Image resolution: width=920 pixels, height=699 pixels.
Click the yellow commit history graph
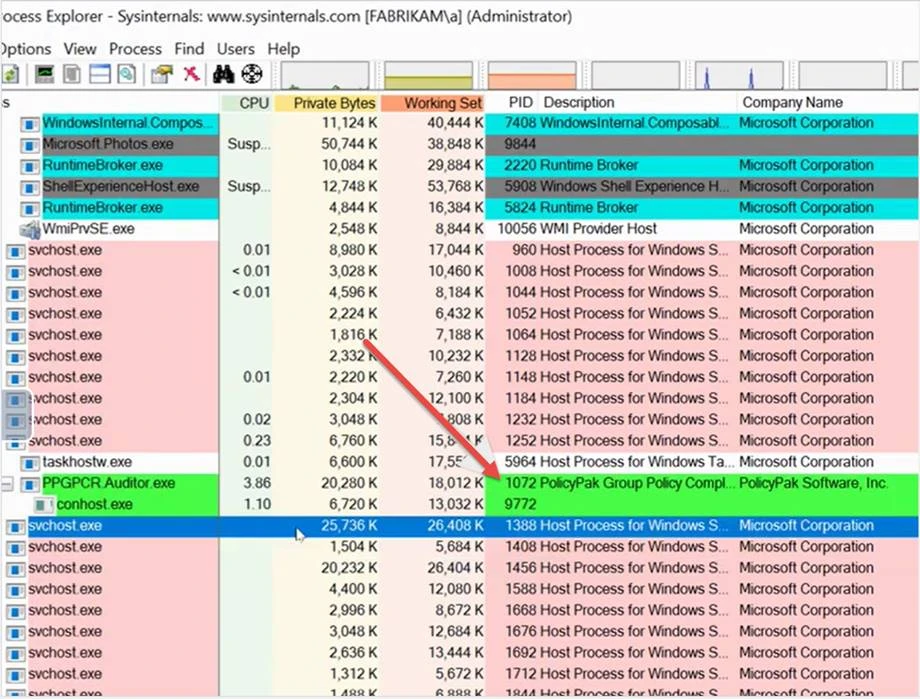click(x=429, y=76)
